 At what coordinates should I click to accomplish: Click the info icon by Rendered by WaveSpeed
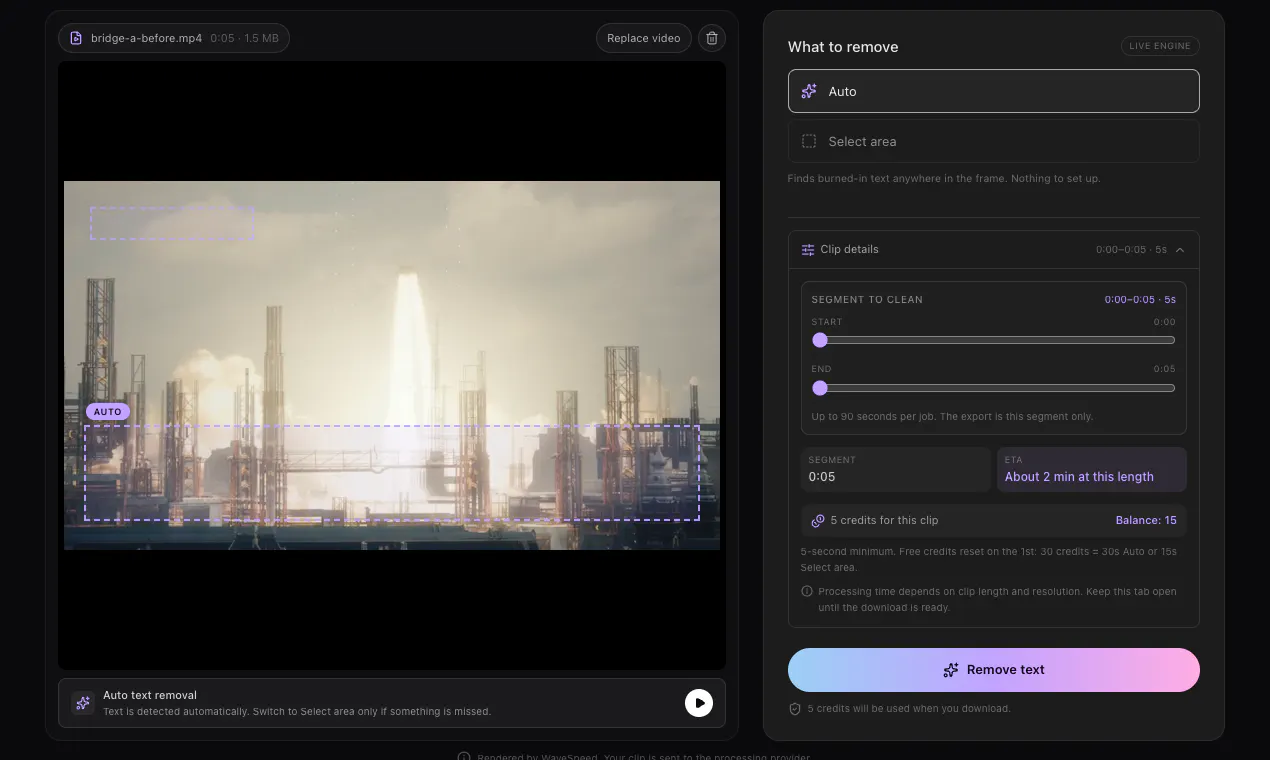pyautogui.click(x=464, y=758)
